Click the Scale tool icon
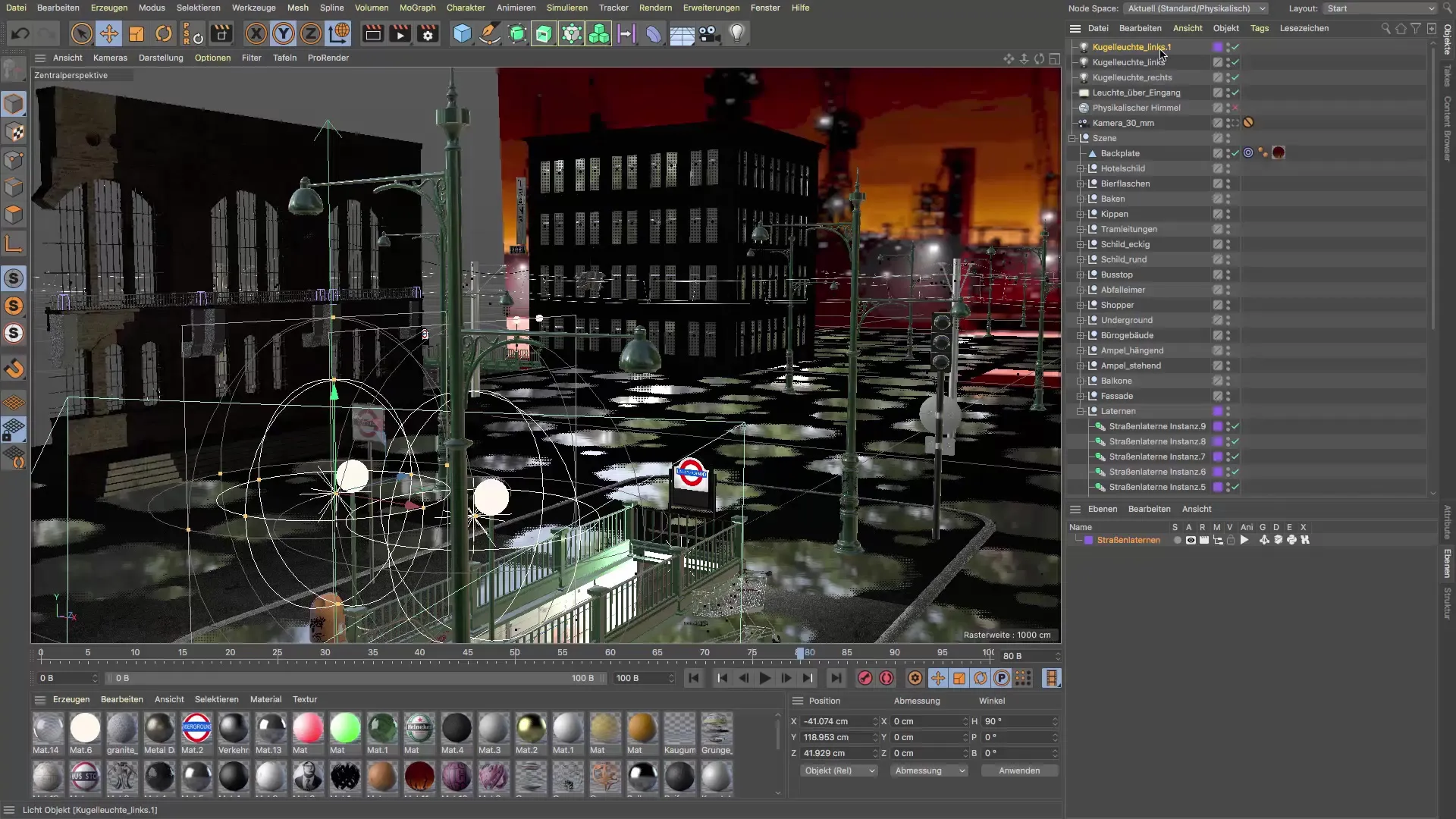This screenshot has width=1456, height=819. (136, 33)
